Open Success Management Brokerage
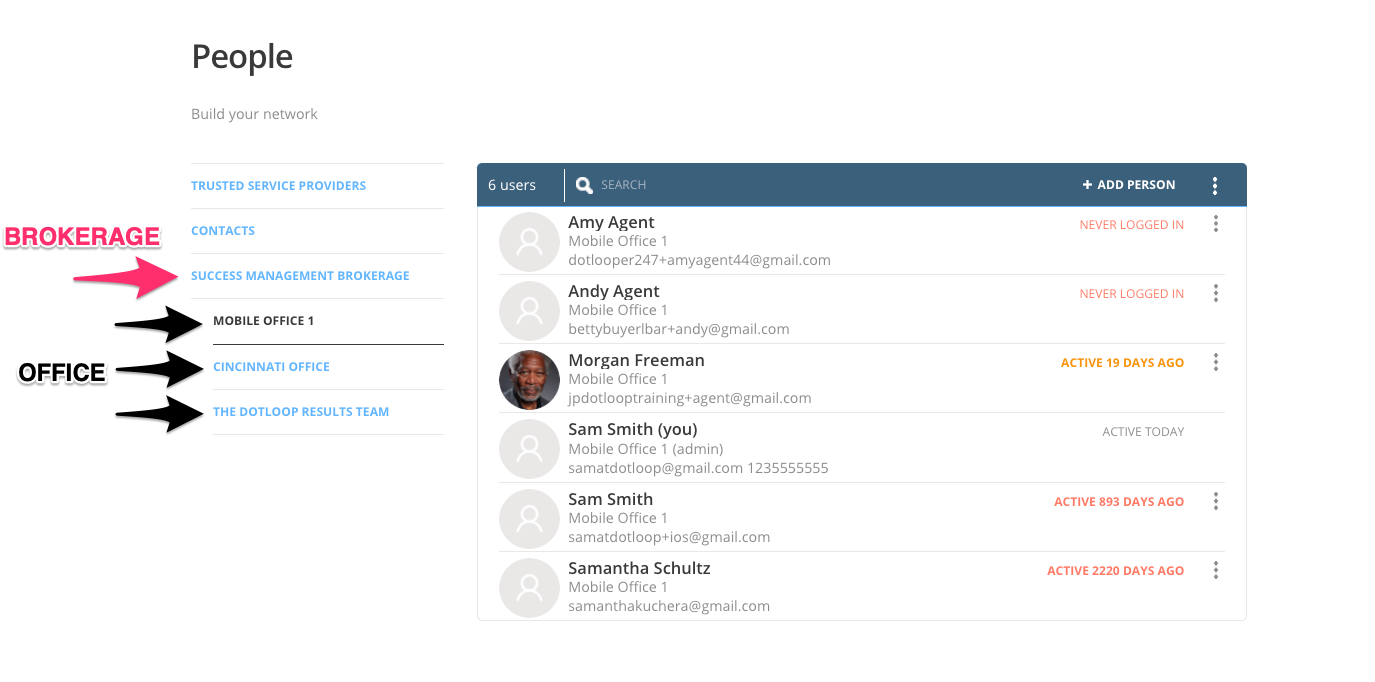Screen dimensions: 1375x682 [300, 276]
